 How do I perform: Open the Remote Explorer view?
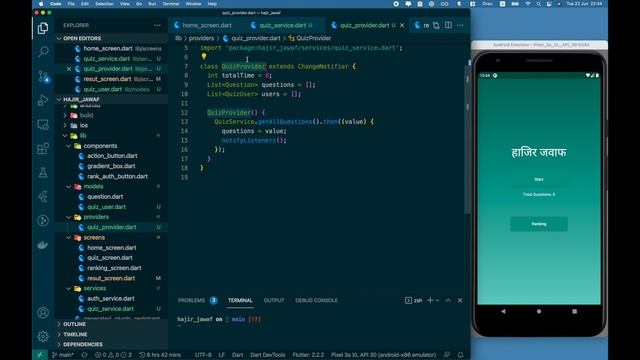pos(43,124)
